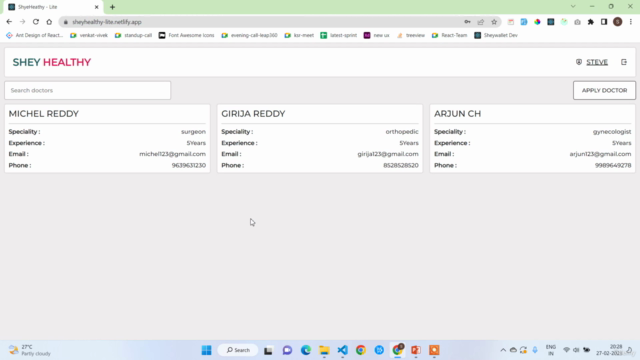Click the orthopedic speciality value
The width and height of the screenshot is (640, 360).
(x=402, y=131)
